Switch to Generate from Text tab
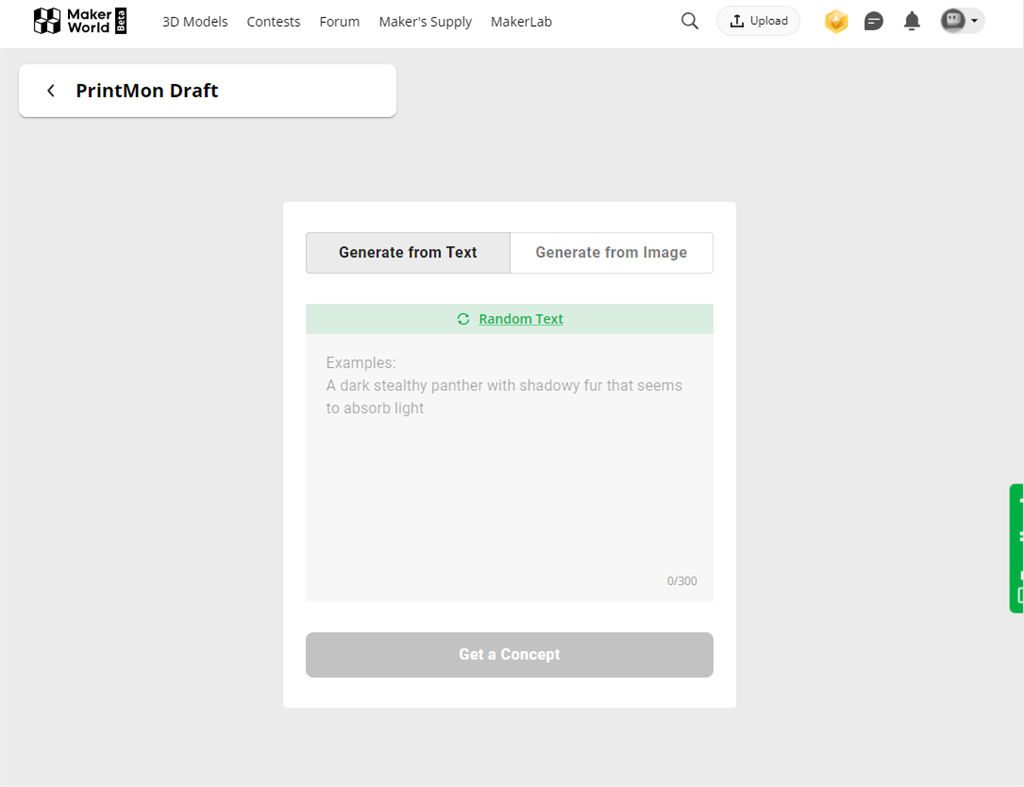The image size is (1024, 787). pos(408,253)
